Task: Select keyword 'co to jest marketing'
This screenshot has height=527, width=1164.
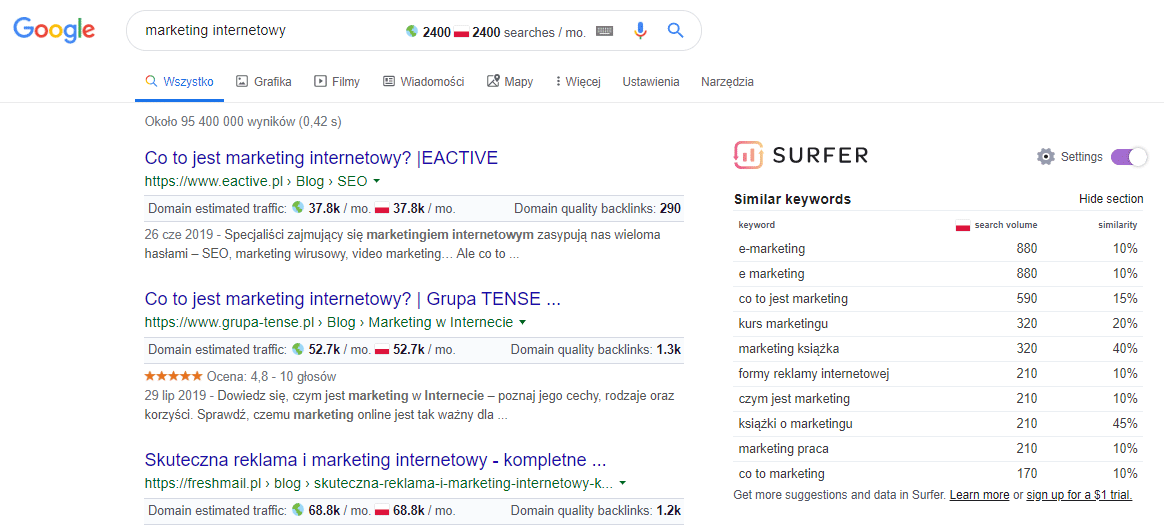Action: [793, 299]
